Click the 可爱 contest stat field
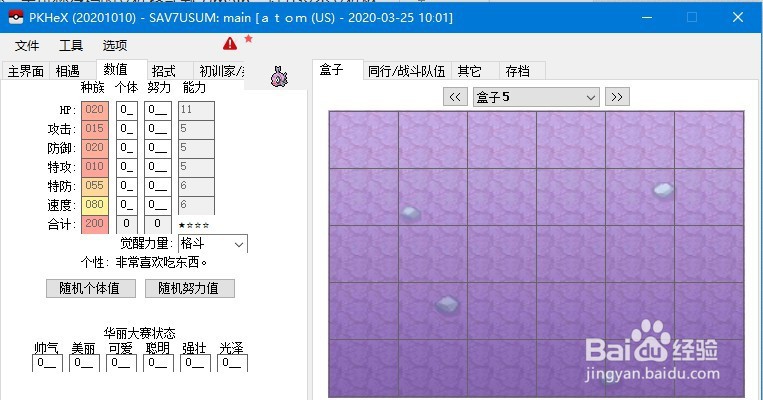Image resolution: width=763 pixels, height=400 pixels. pyautogui.click(x=121, y=363)
